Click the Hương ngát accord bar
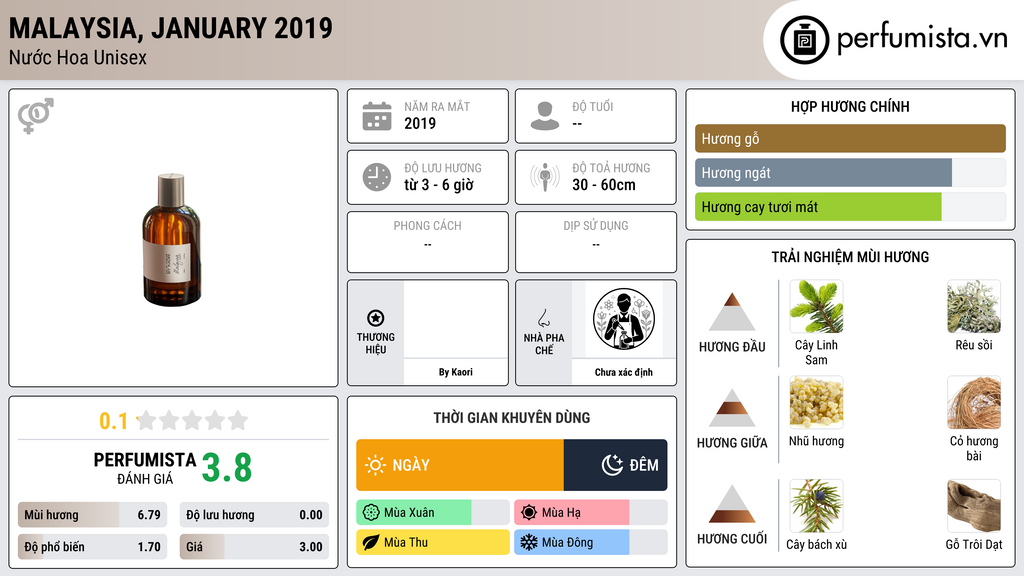Viewport: 1024px width, 576px height. [850, 172]
